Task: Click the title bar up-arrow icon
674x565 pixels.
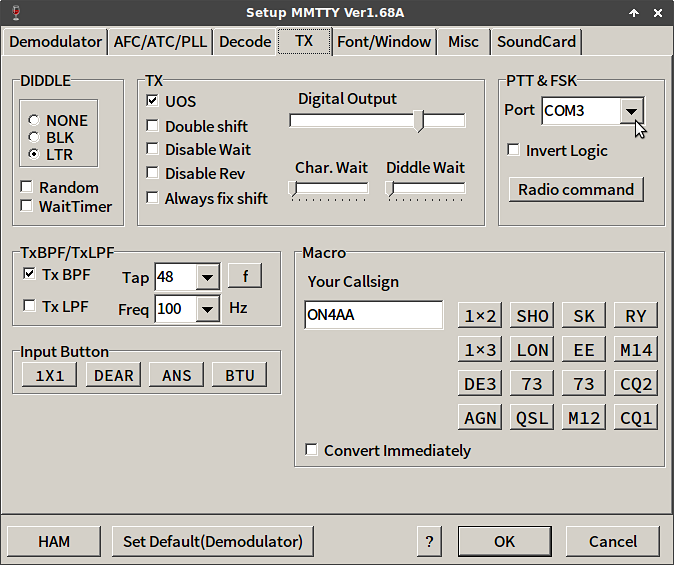Action: pyautogui.click(x=634, y=13)
